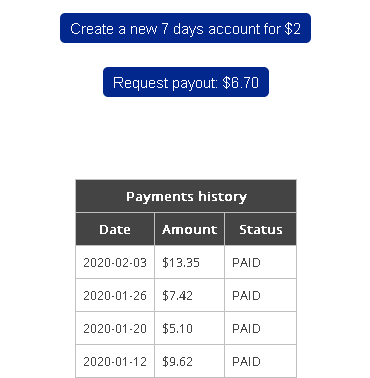Viewport: 370px width, 378px height.
Task: Select the $9.62 amount cell
Action: [189, 361]
